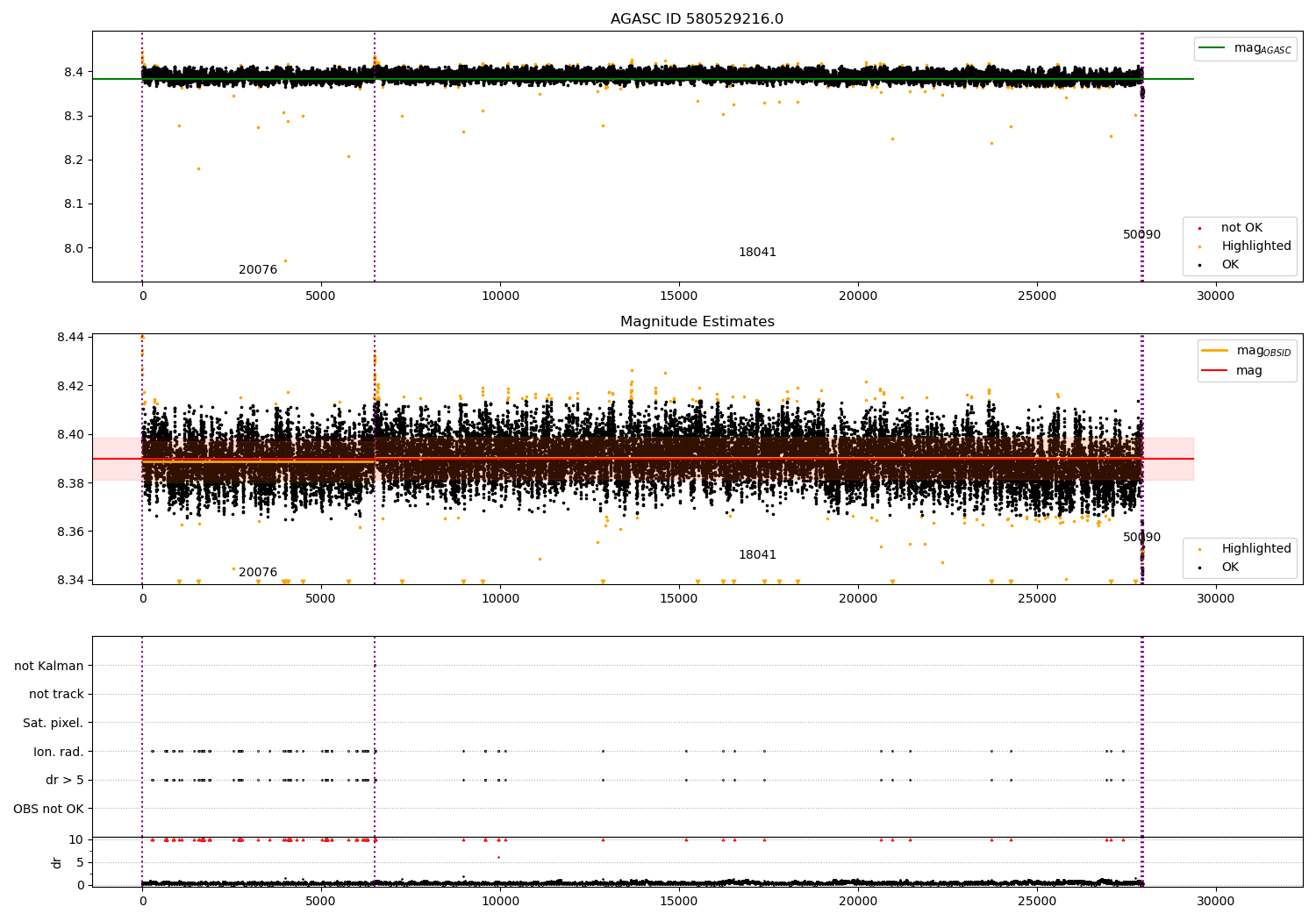1316x921 pixels.
Task: Click the "18041" annotation in Magnitude Estimates plot
Action: click(x=757, y=555)
